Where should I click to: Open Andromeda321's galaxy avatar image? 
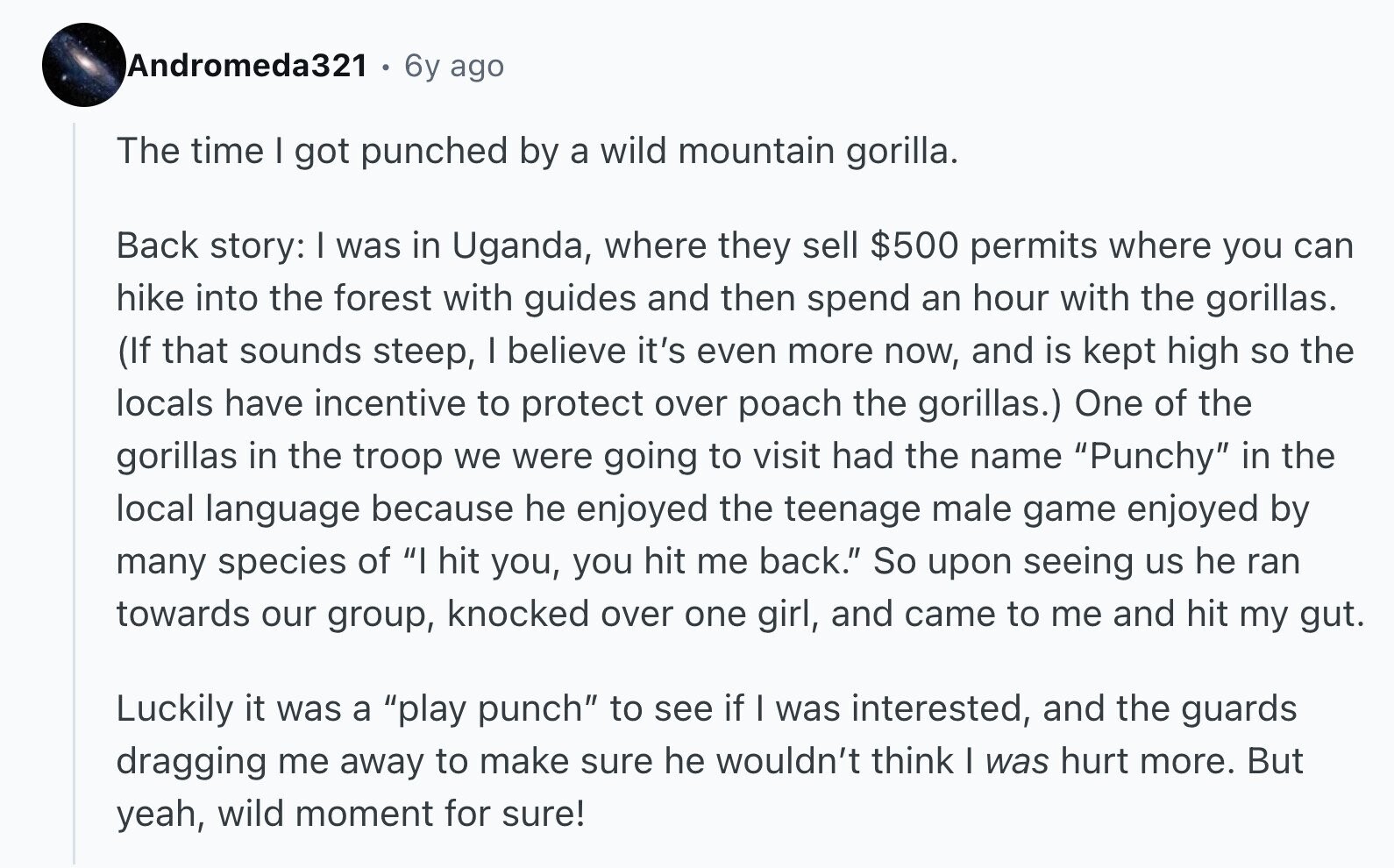83,65
